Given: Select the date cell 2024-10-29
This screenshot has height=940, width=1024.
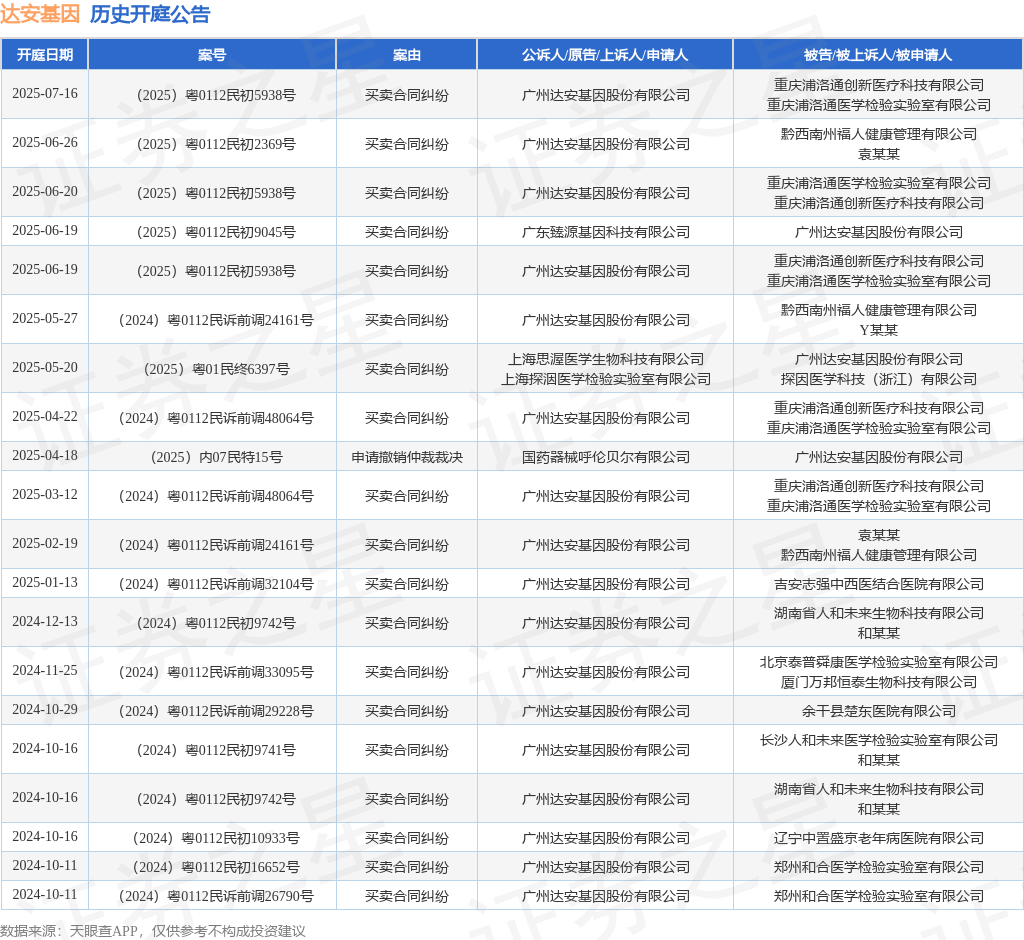Looking at the screenshot, I should point(44,709).
